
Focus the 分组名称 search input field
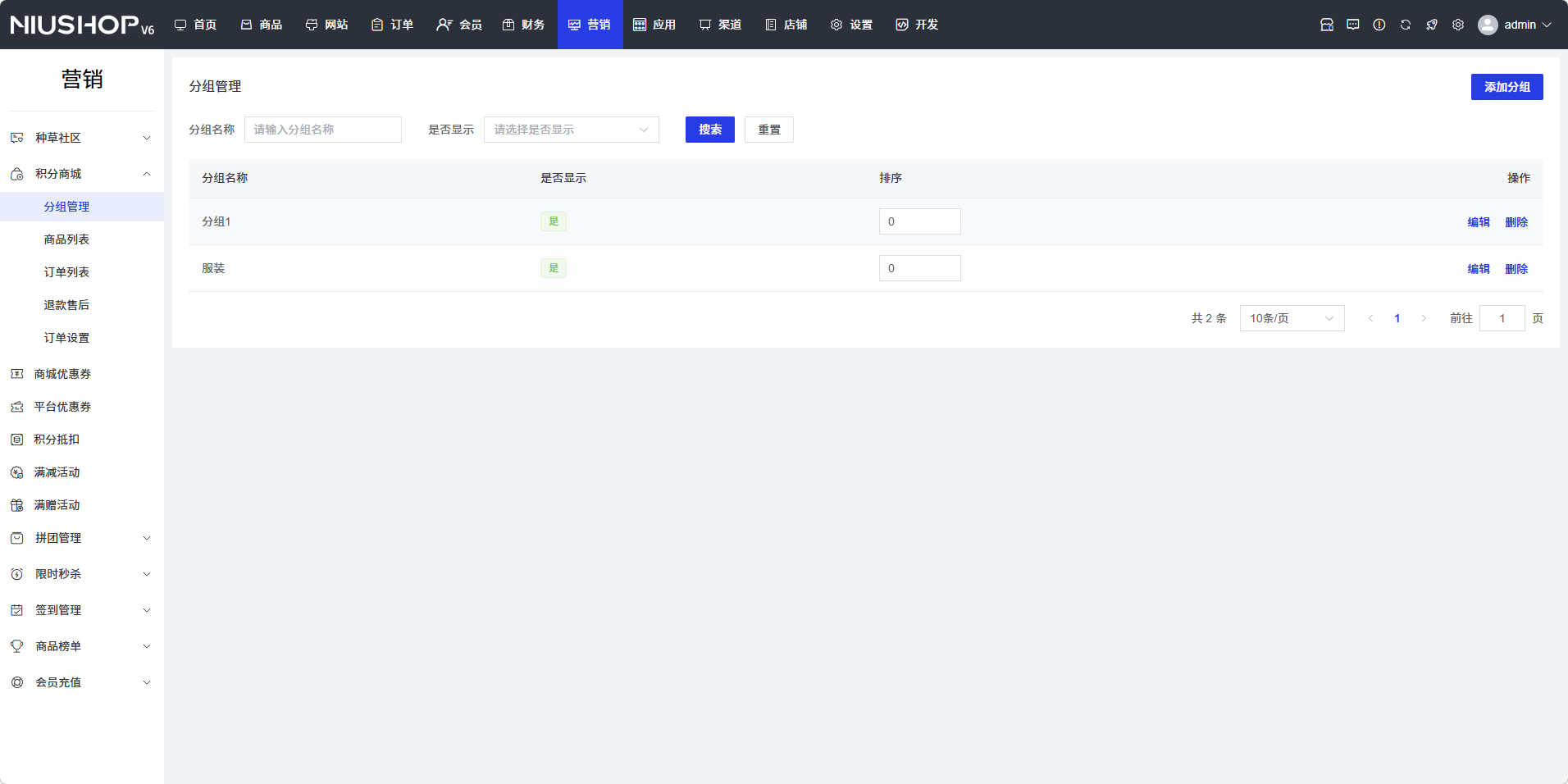coord(322,130)
